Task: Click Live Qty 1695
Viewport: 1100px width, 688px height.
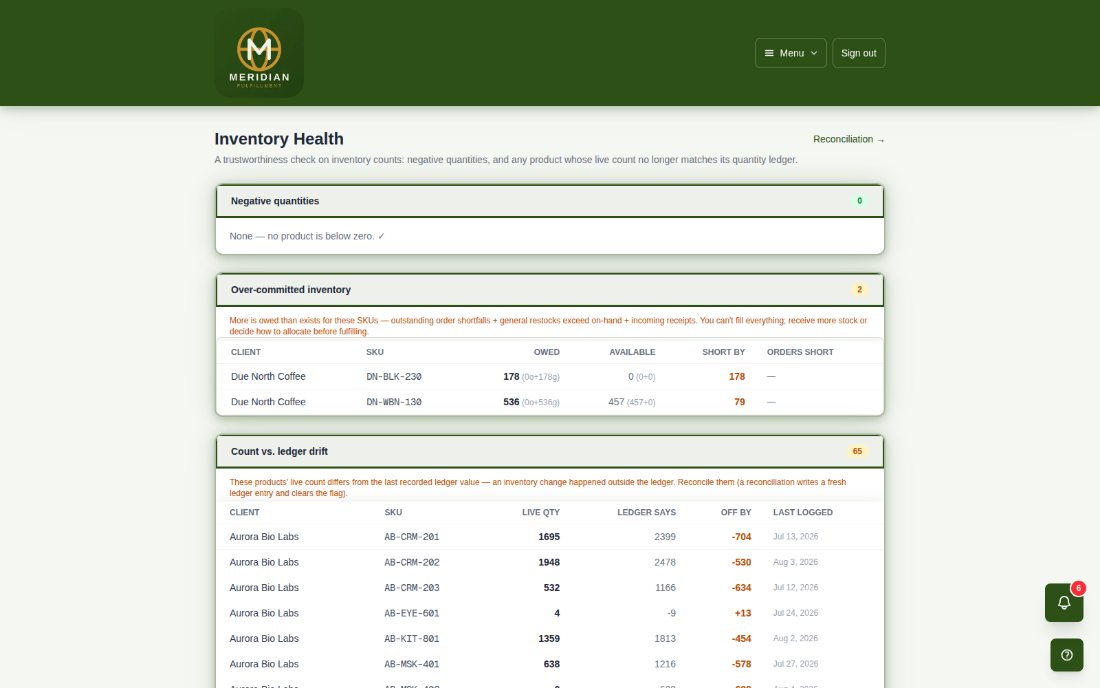Action: tap(549, 537)
